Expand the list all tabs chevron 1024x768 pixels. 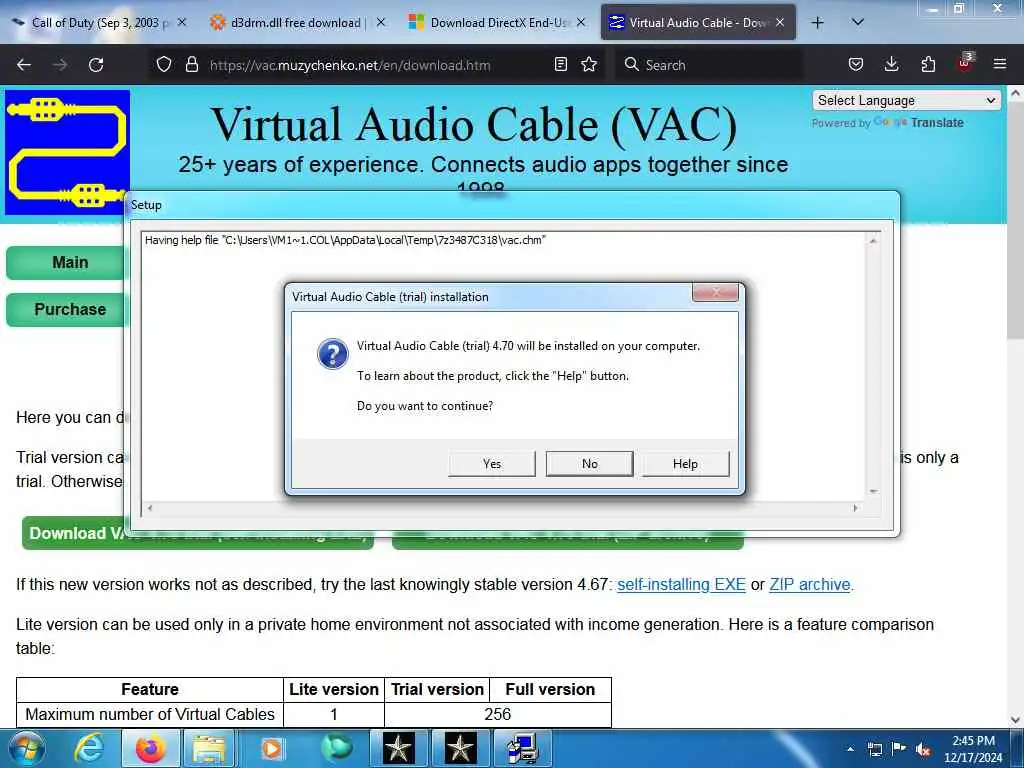[x=857, y=23]
